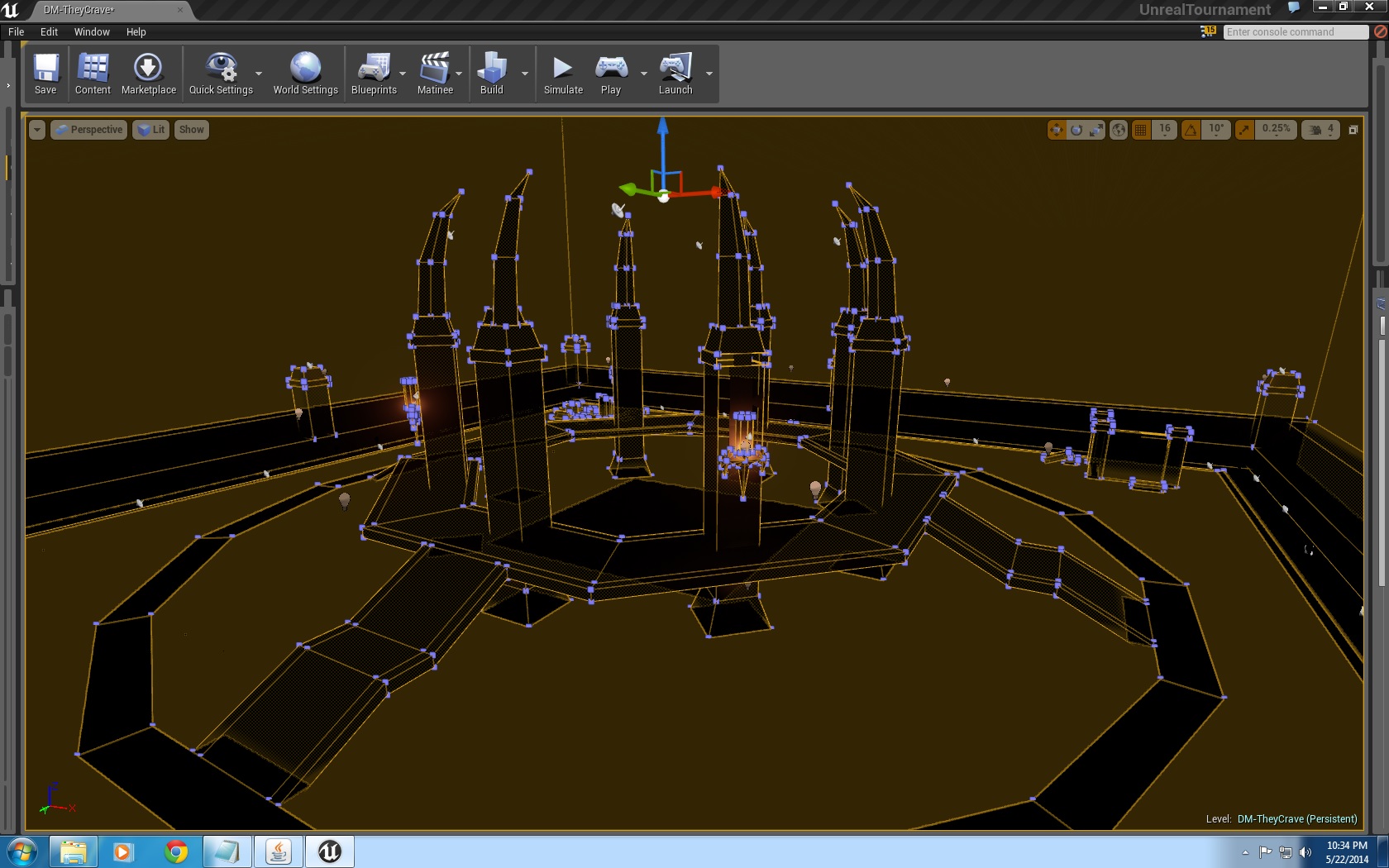Click the console command input field
The height and width of the screenshot is (868, 1389).
point(1296,31)
